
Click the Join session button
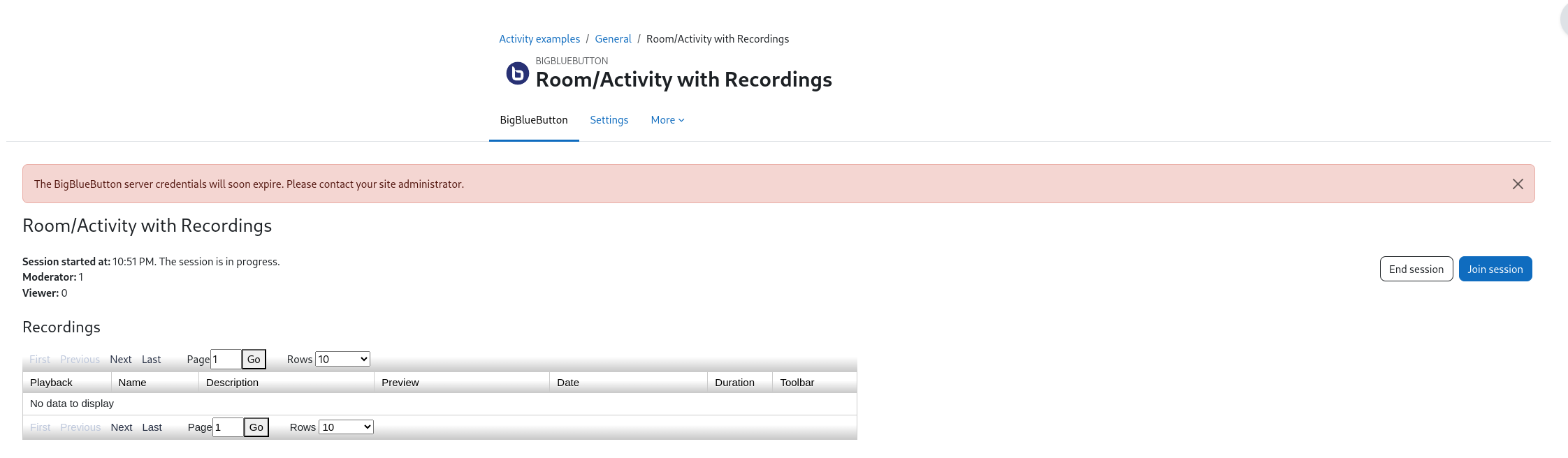[x=1495, y=269]
